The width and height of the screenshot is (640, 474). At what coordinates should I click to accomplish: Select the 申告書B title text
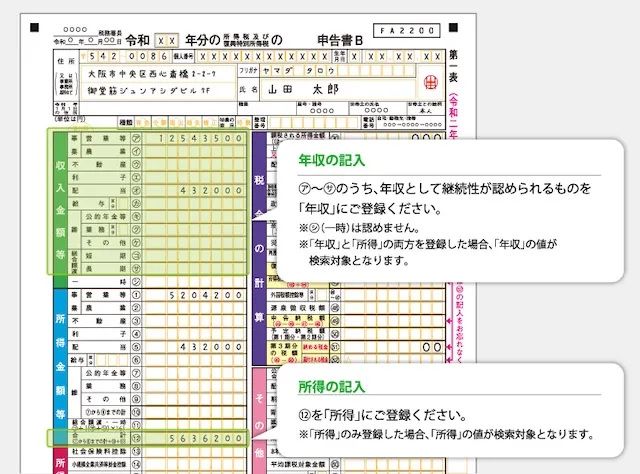340,40
